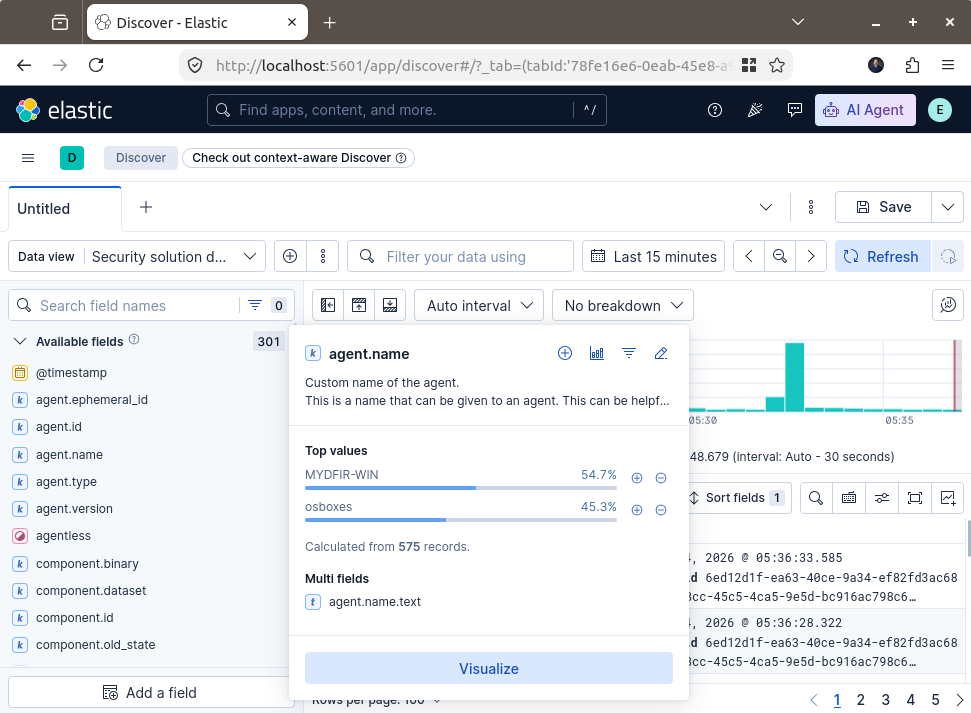Click Check out context-aware Discover
The image size is (971, 713).
point(298,158)
